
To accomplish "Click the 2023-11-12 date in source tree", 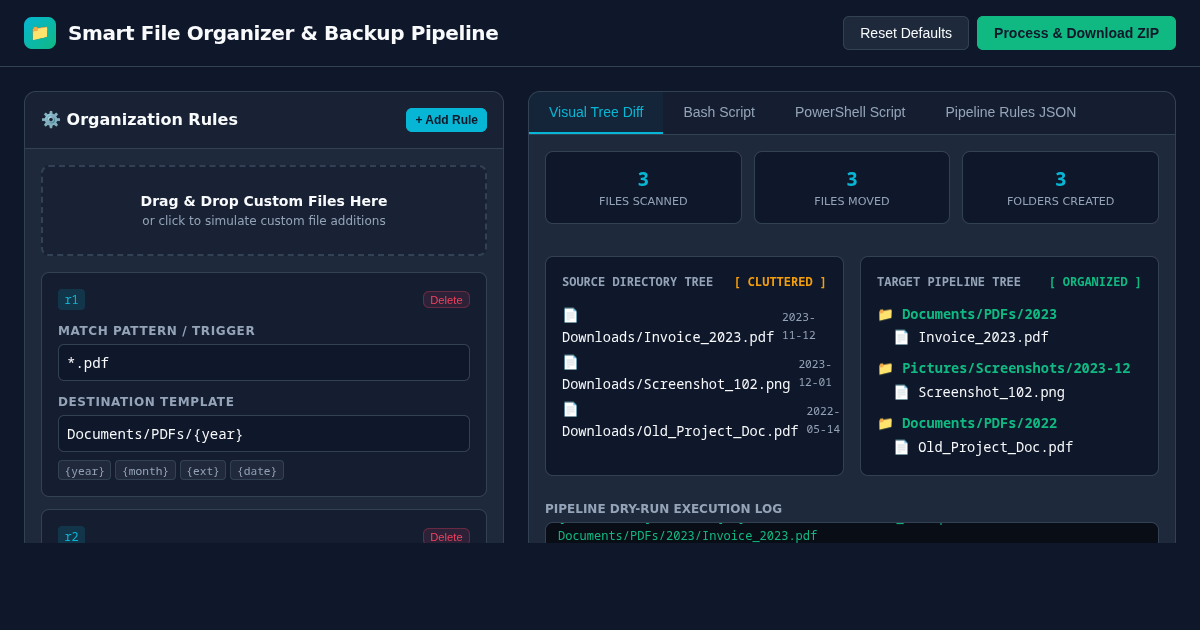I will pos(799,326).
